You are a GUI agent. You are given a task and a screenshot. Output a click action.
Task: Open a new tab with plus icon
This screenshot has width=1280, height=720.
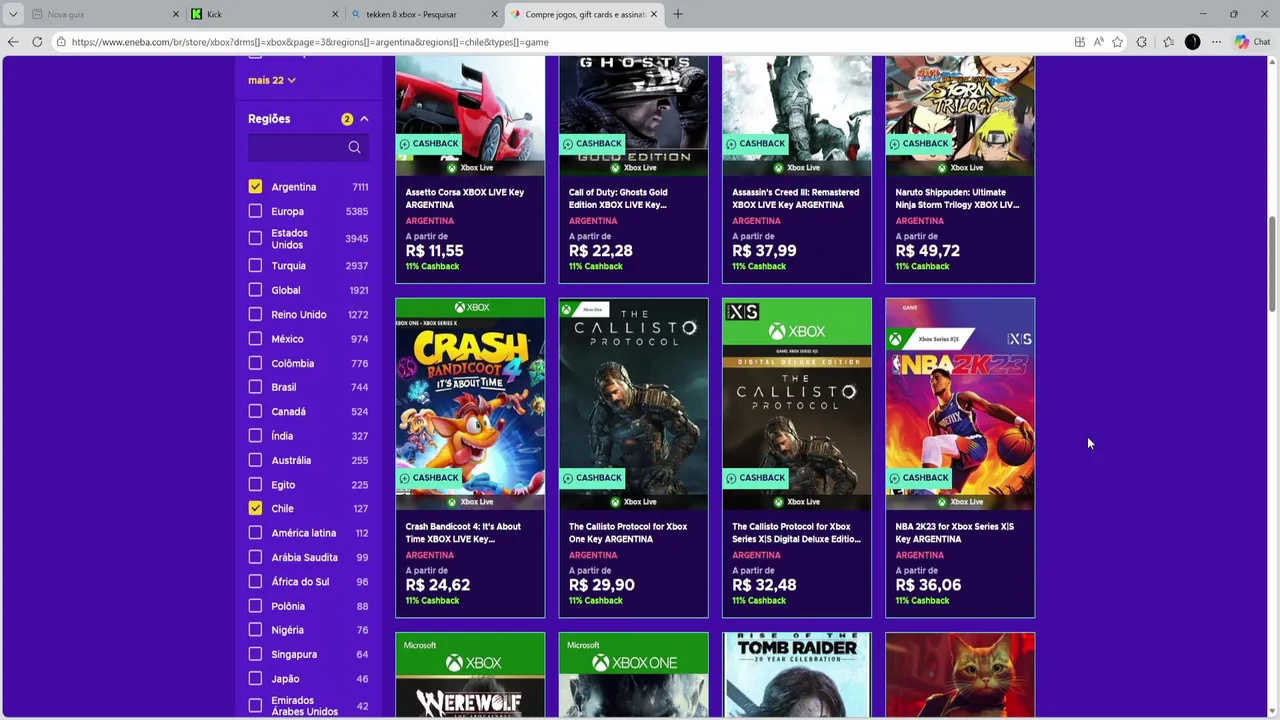[677, 14]
